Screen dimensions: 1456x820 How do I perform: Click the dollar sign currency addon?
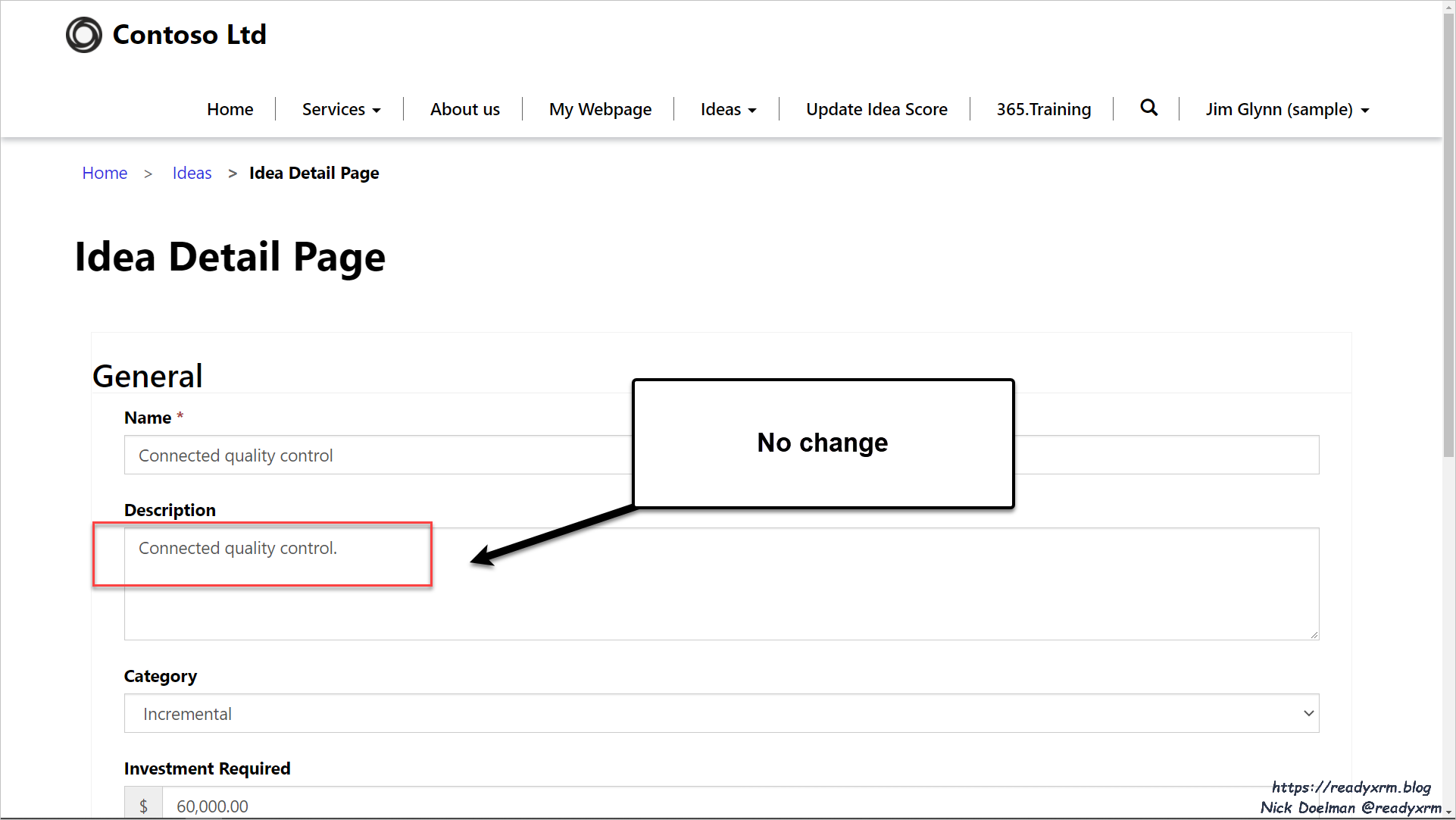143,803
